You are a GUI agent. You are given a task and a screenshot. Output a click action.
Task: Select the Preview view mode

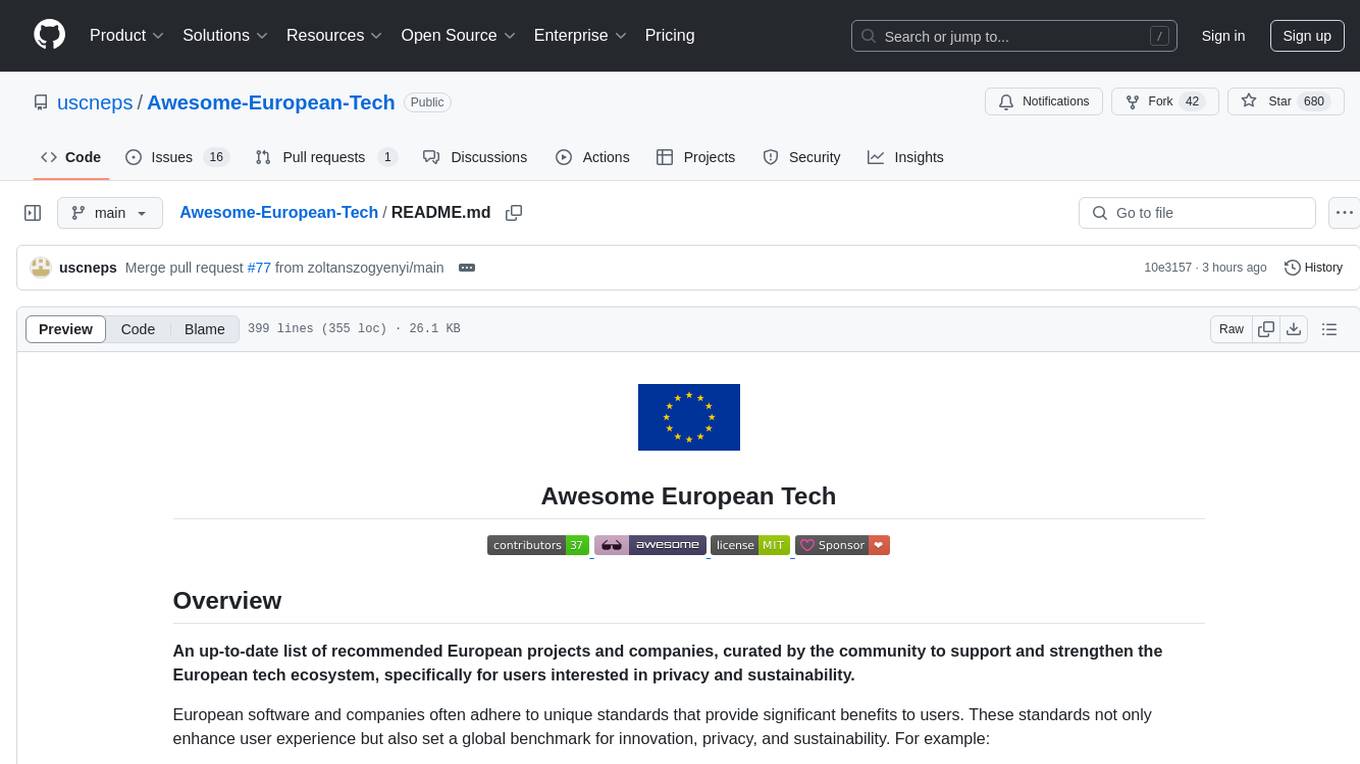(x=66, y=329)
